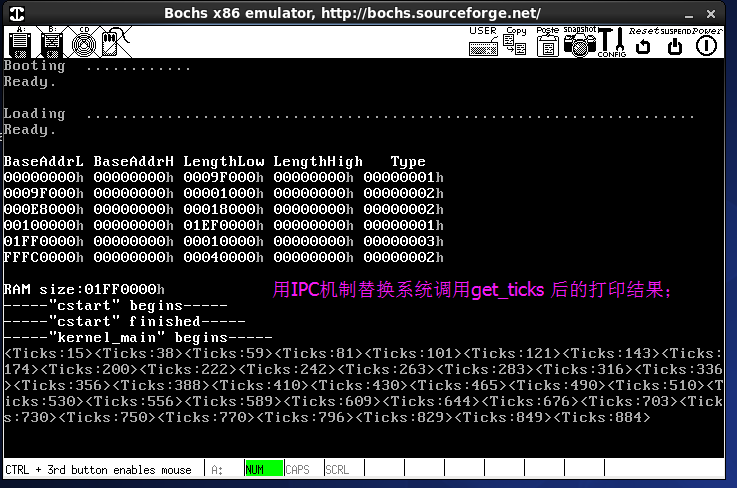The height and width of the screenshot is (488, 737).
Task: Click the Reset emulator icon
Action: (x=643, y=41)
